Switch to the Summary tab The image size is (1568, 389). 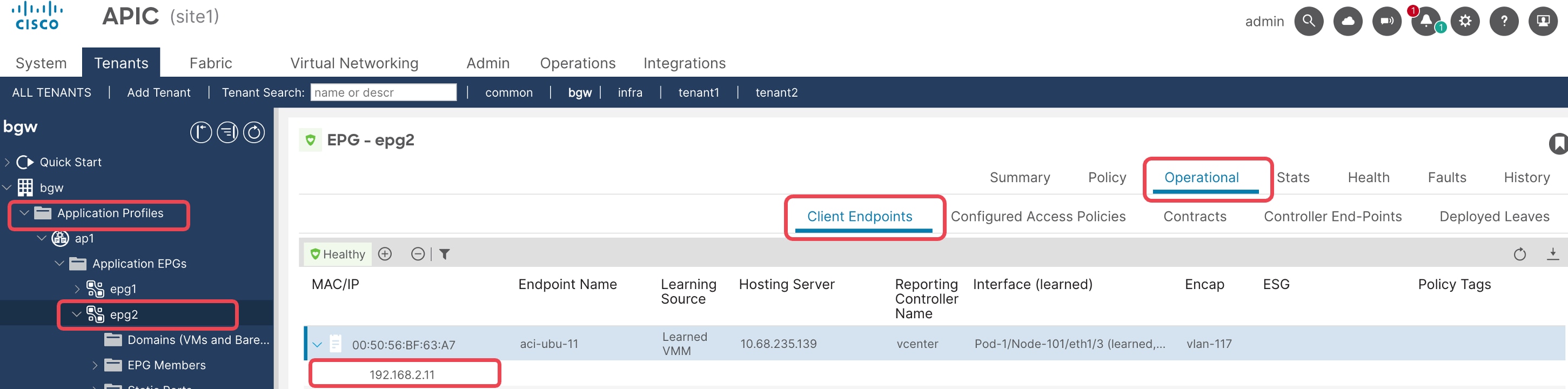click(1020, 177)
